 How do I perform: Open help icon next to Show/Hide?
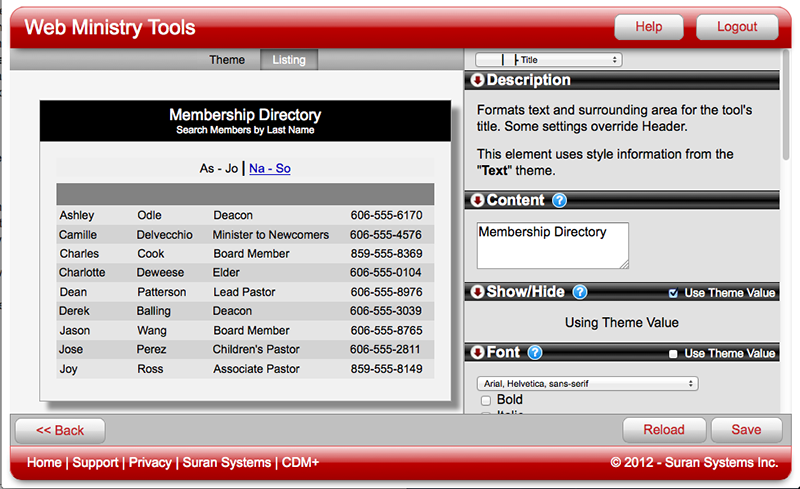tap(580, 293)
